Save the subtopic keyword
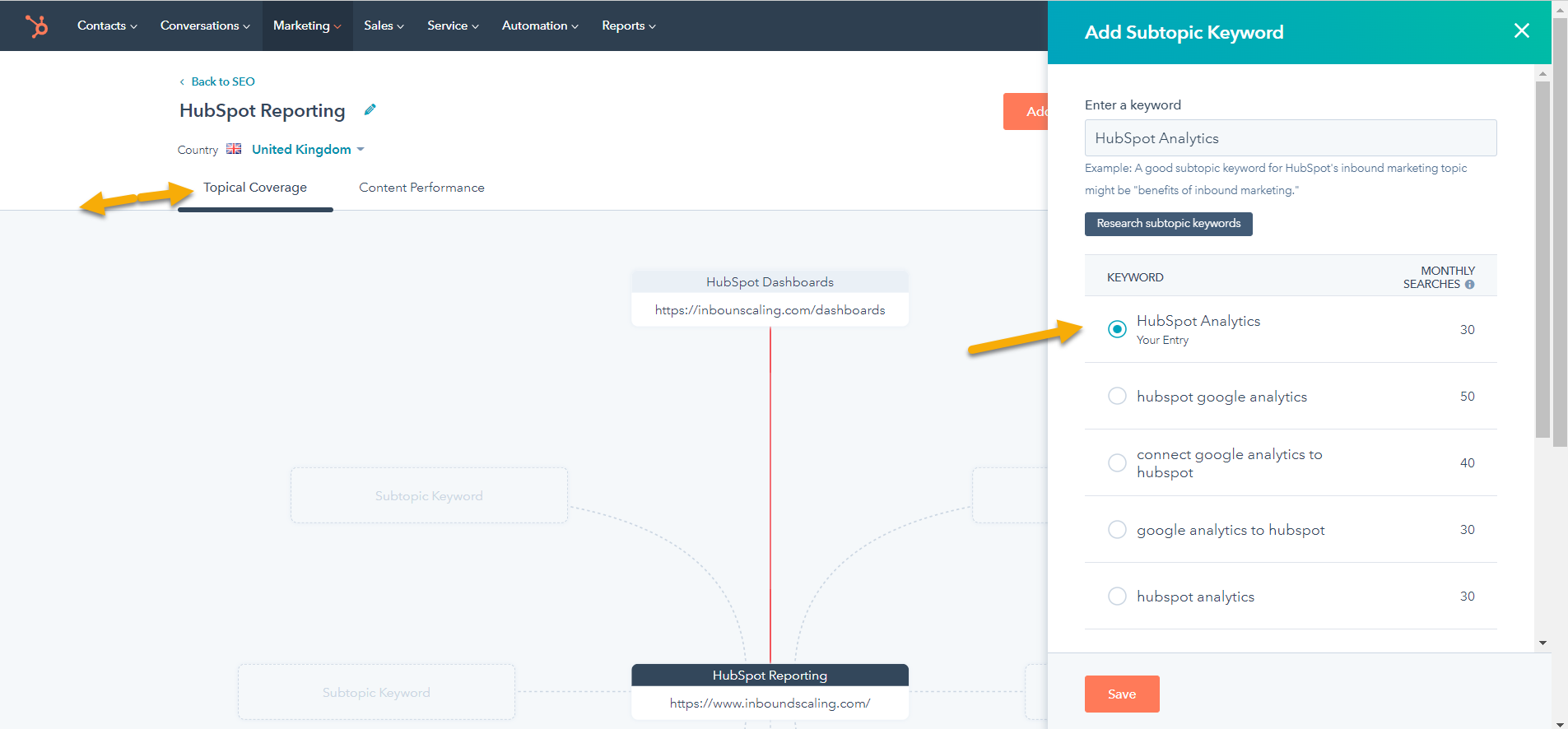Viewport: 1568px width, 729px height. 1122,694
